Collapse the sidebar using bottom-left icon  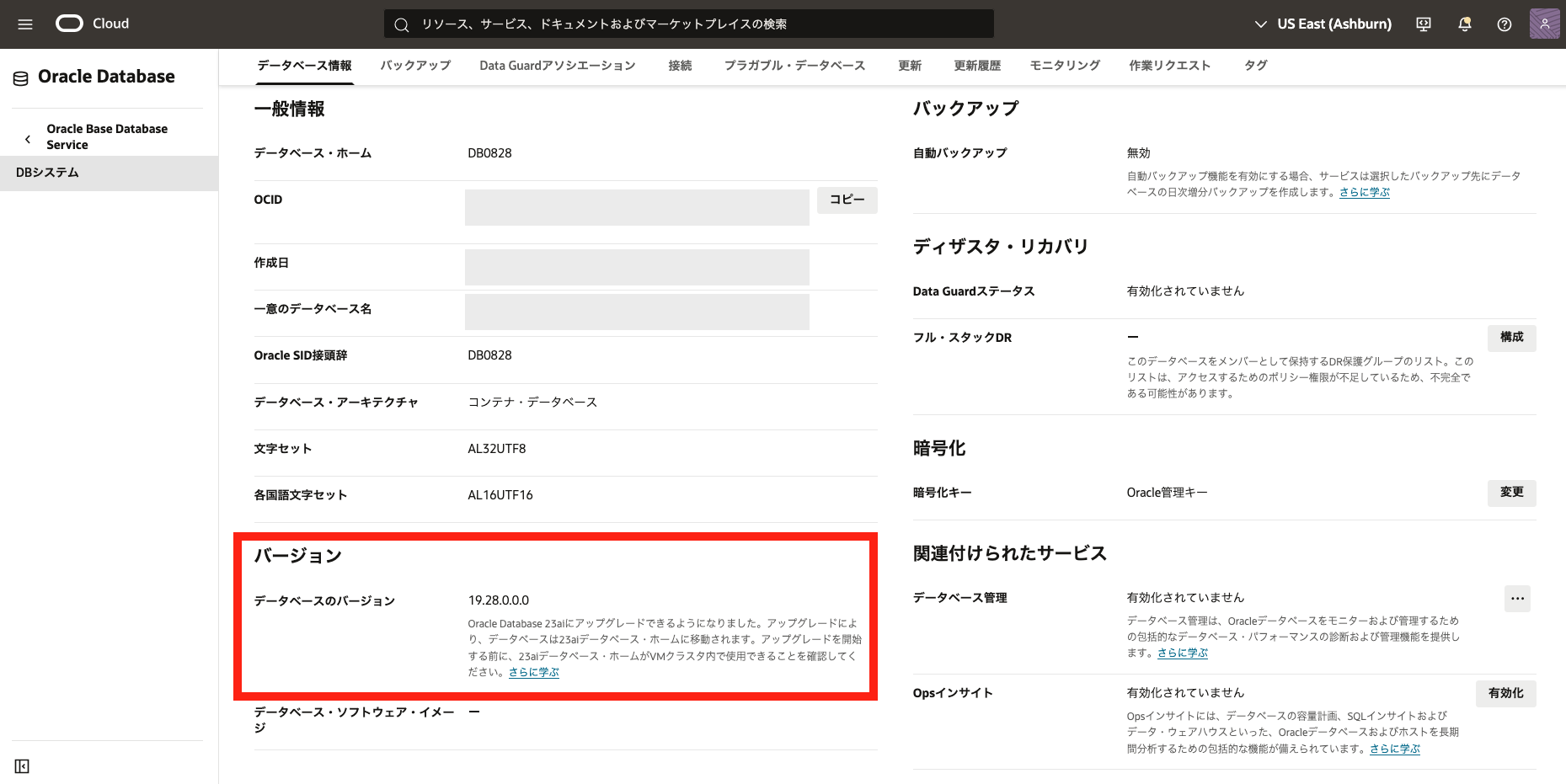(22, 765)
